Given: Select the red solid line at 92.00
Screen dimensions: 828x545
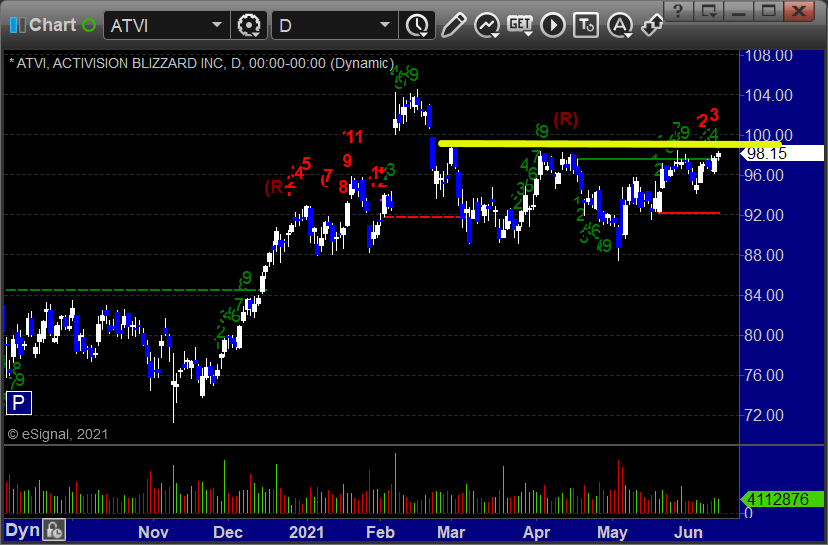Looking at the screenshot, I should point(689,213).
